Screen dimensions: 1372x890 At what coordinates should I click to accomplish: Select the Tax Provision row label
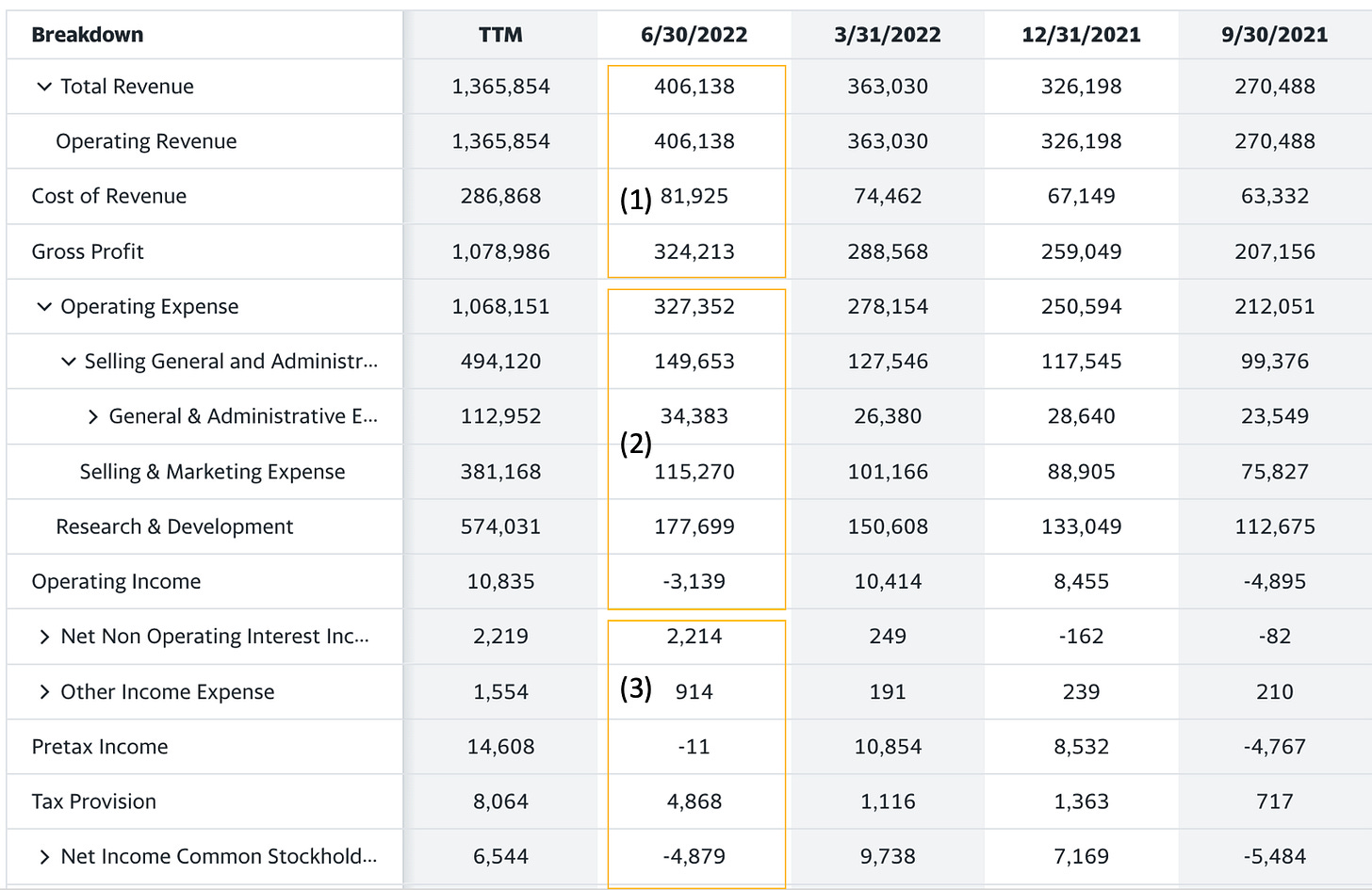coord(94,801)
